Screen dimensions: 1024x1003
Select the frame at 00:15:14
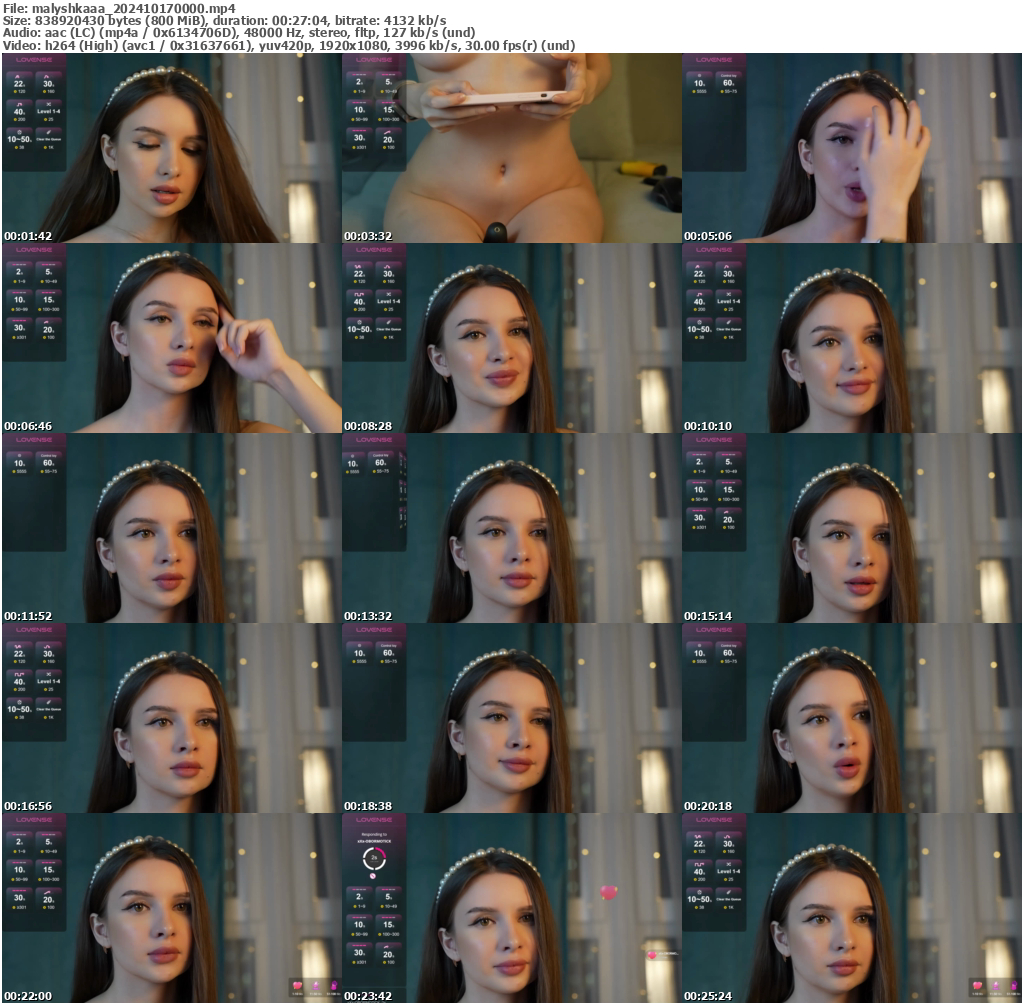tap(851, 528)
